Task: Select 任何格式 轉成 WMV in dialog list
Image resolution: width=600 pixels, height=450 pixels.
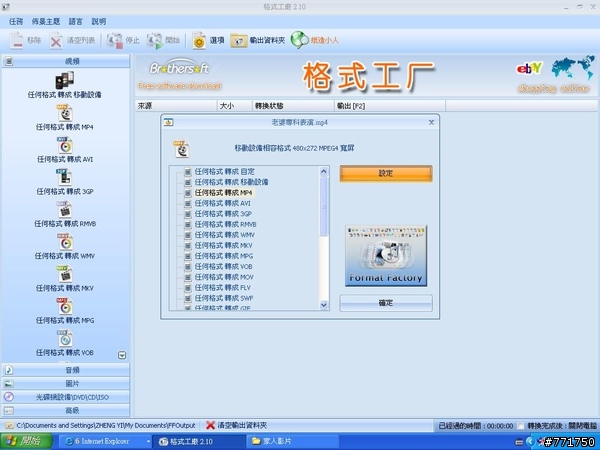Action: point(225,235)
